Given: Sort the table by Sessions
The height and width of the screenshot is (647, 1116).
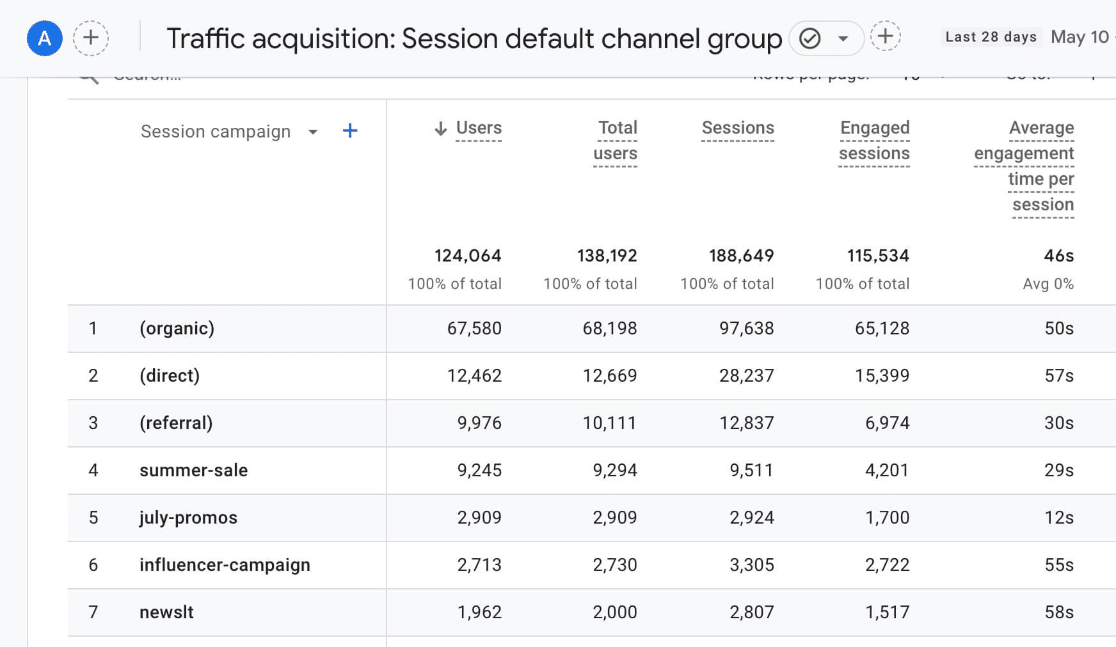Looking at the screenshot, I should click(x=737, y=128).
